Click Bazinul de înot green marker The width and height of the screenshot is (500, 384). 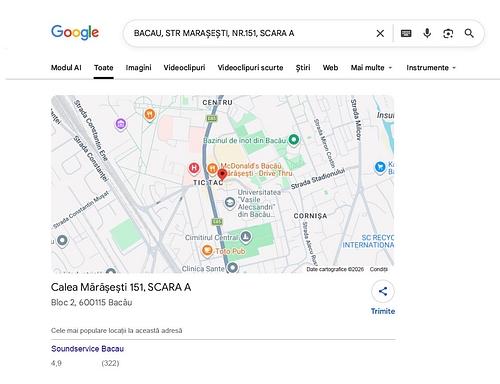tap(294, 140)
